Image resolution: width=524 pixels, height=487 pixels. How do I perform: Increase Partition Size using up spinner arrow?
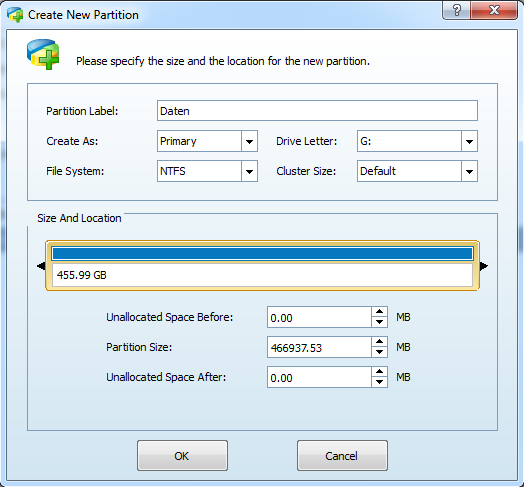[x=379, y=342]
